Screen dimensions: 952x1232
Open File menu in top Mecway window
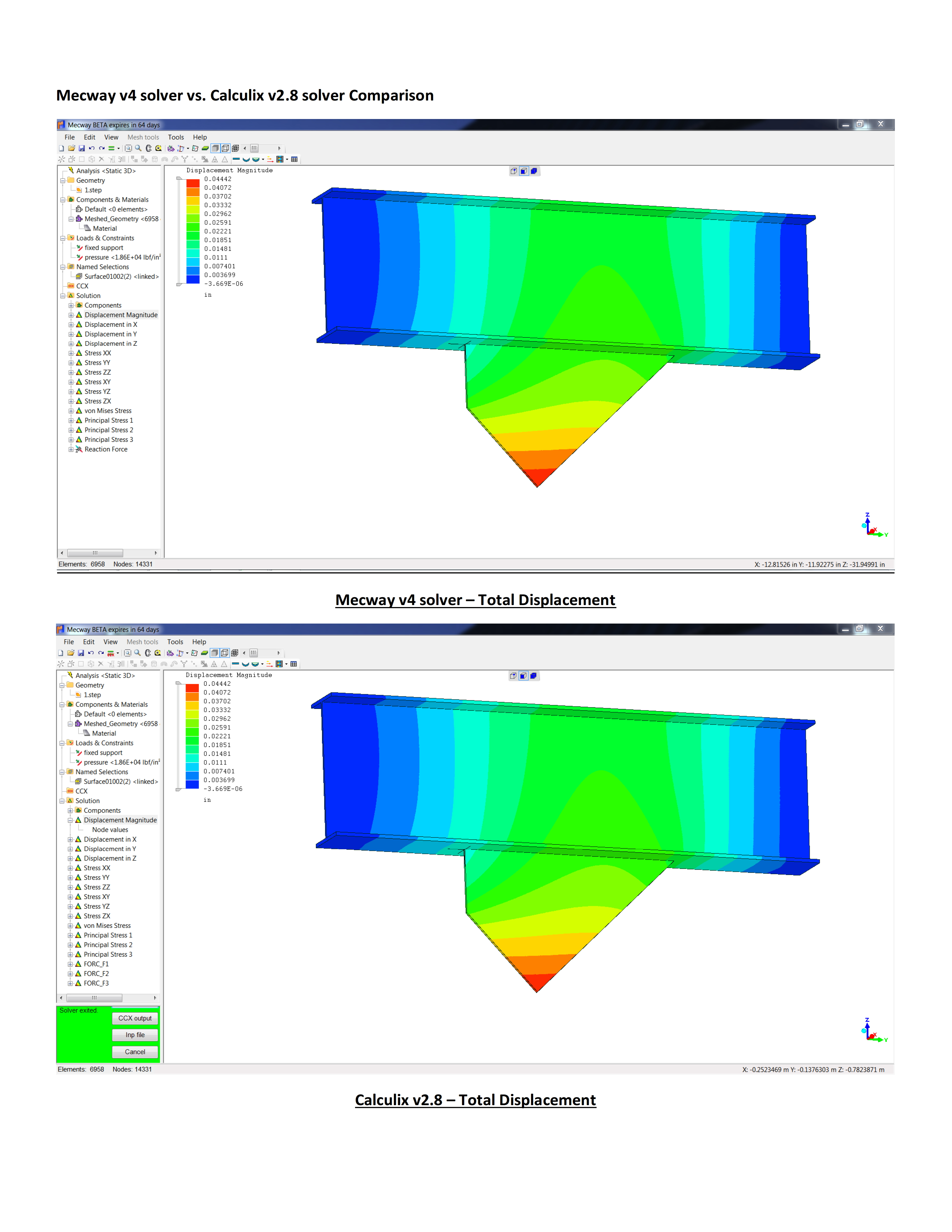pyautogui.click(x=69, y=138)
